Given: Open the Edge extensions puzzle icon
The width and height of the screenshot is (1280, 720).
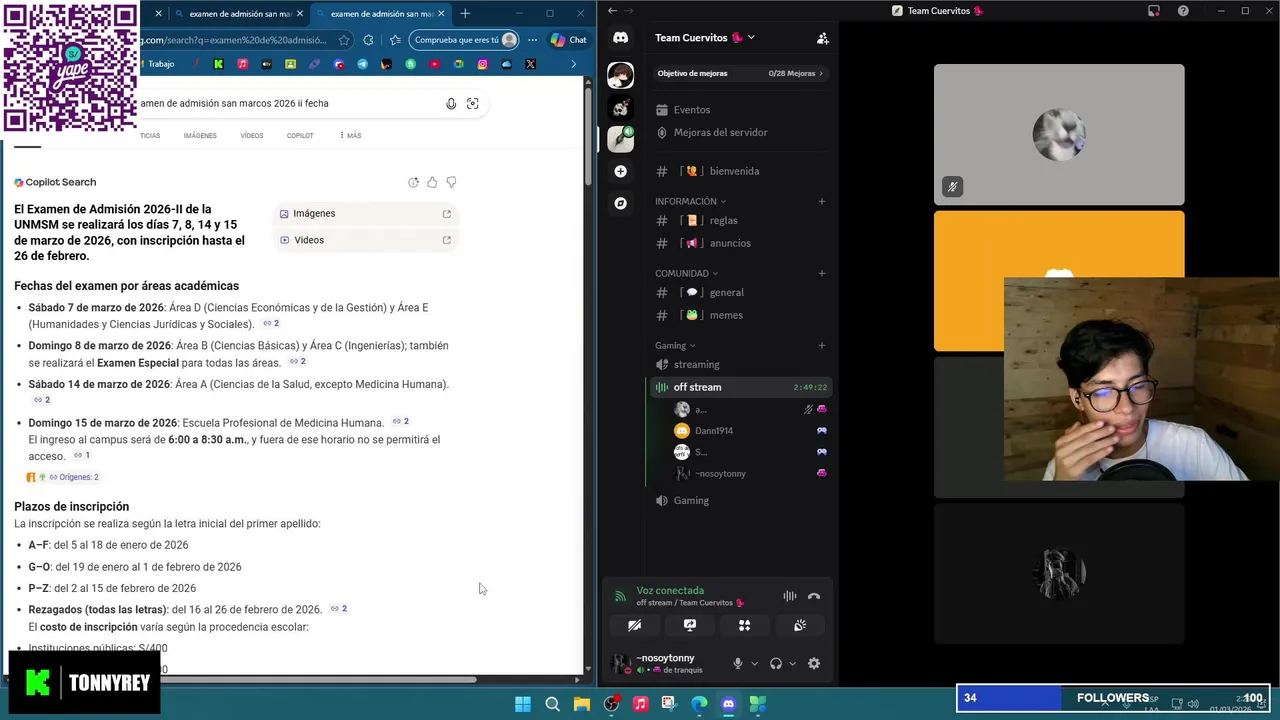Looking at the screenshot, I should [x=368, y=40].
